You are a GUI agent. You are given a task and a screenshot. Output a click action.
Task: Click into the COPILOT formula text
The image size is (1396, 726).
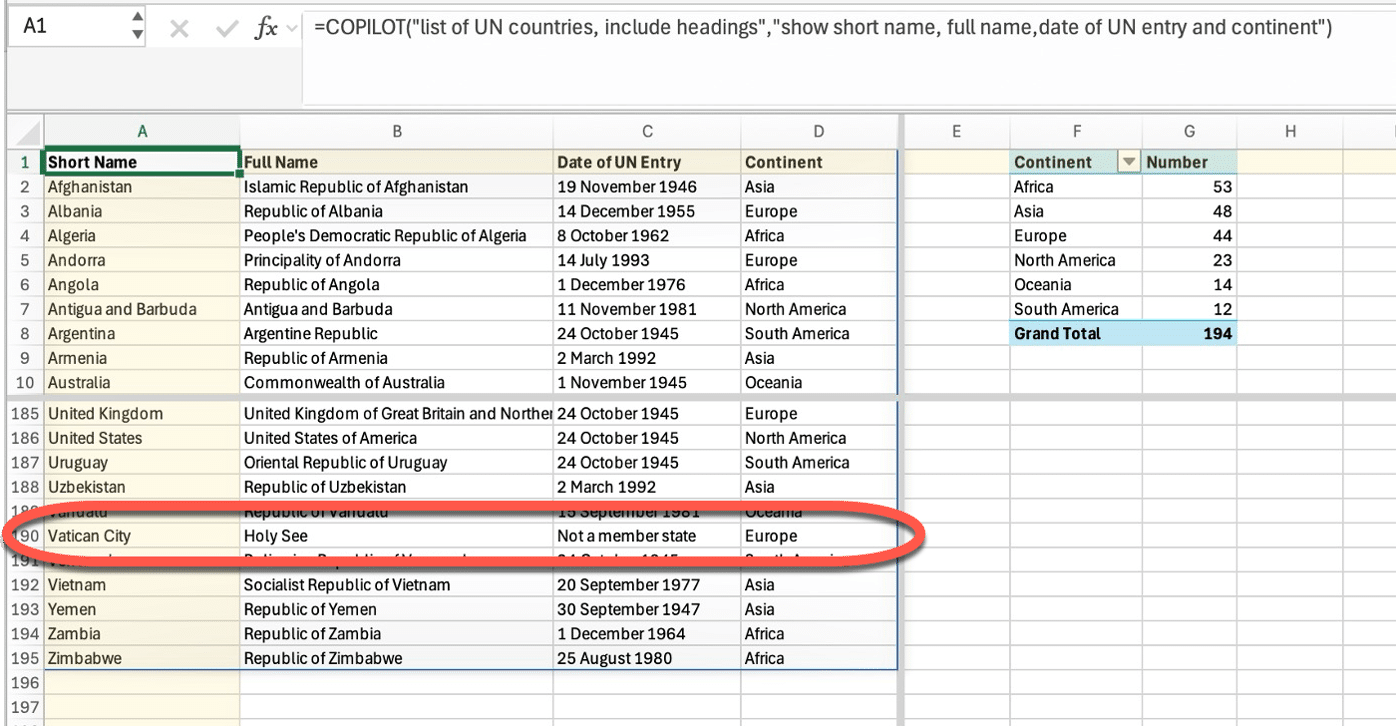pyautogui.click(x=820, y=28)
